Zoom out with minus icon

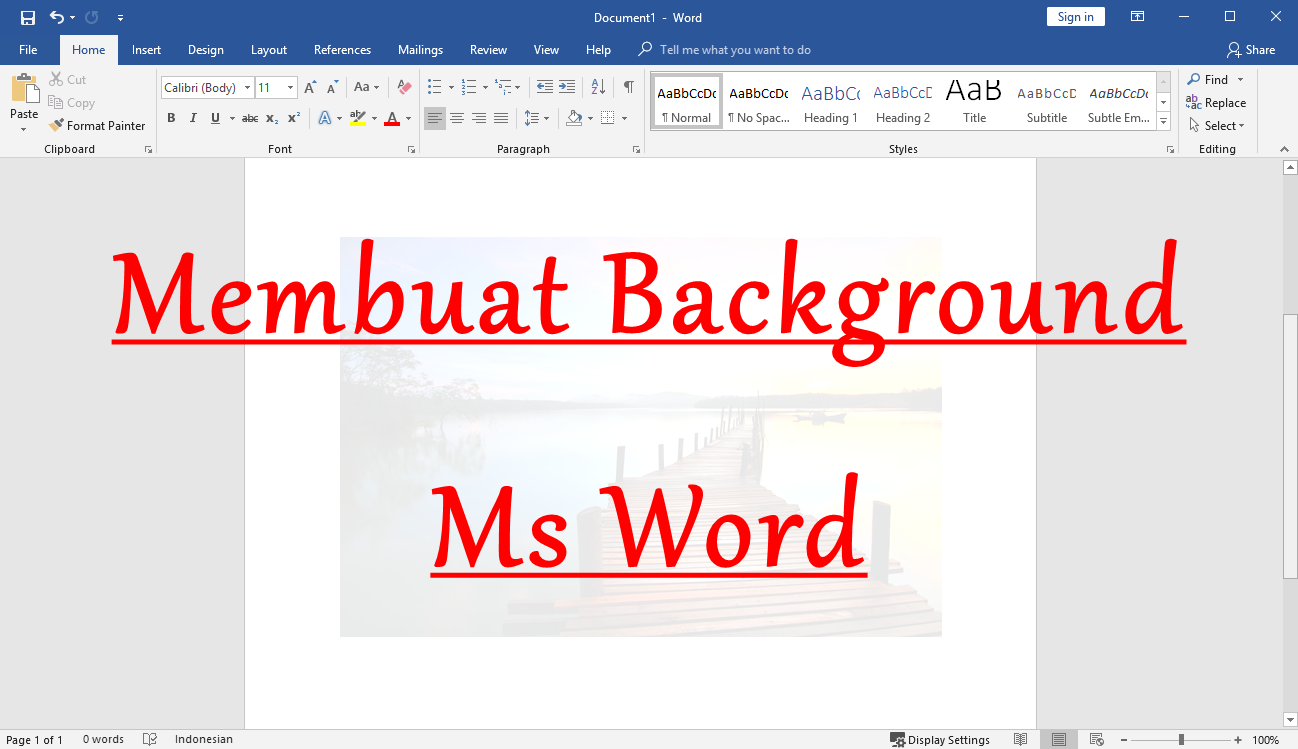[1125, 740]
